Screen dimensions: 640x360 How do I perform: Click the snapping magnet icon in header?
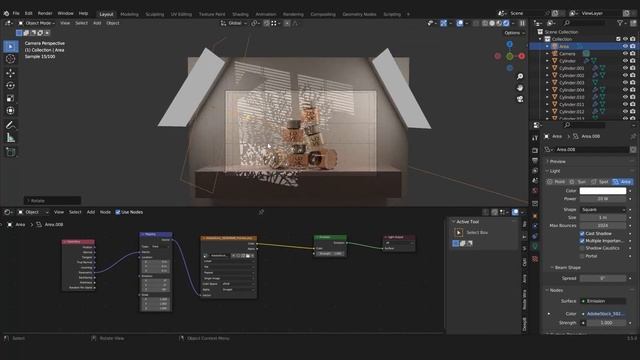point(267,23)
